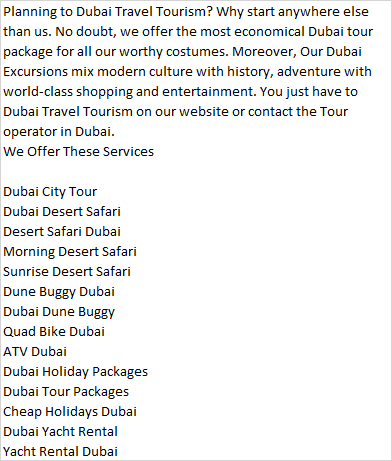
Task: Click on 'Dune Buggy Dubai' text
Action: [x=59, y=292]
